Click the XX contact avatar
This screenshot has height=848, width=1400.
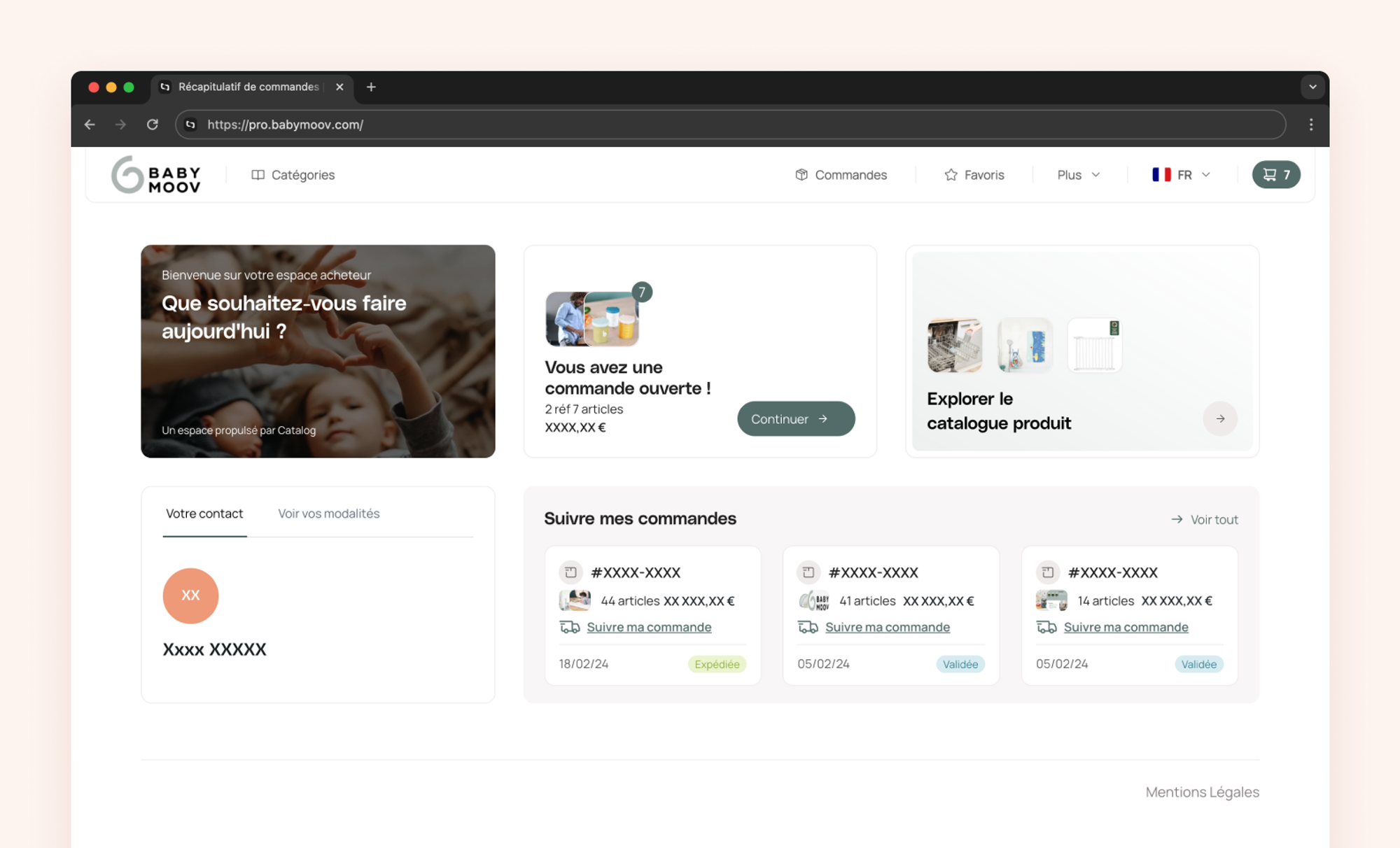tap(190, 595)
